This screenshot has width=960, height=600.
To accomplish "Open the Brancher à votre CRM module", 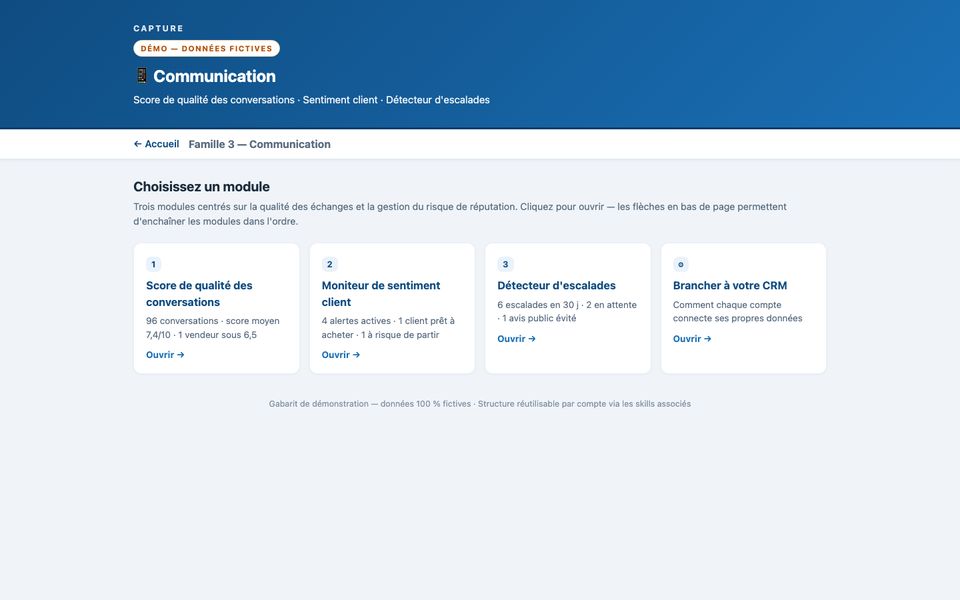I will [744, 309].
